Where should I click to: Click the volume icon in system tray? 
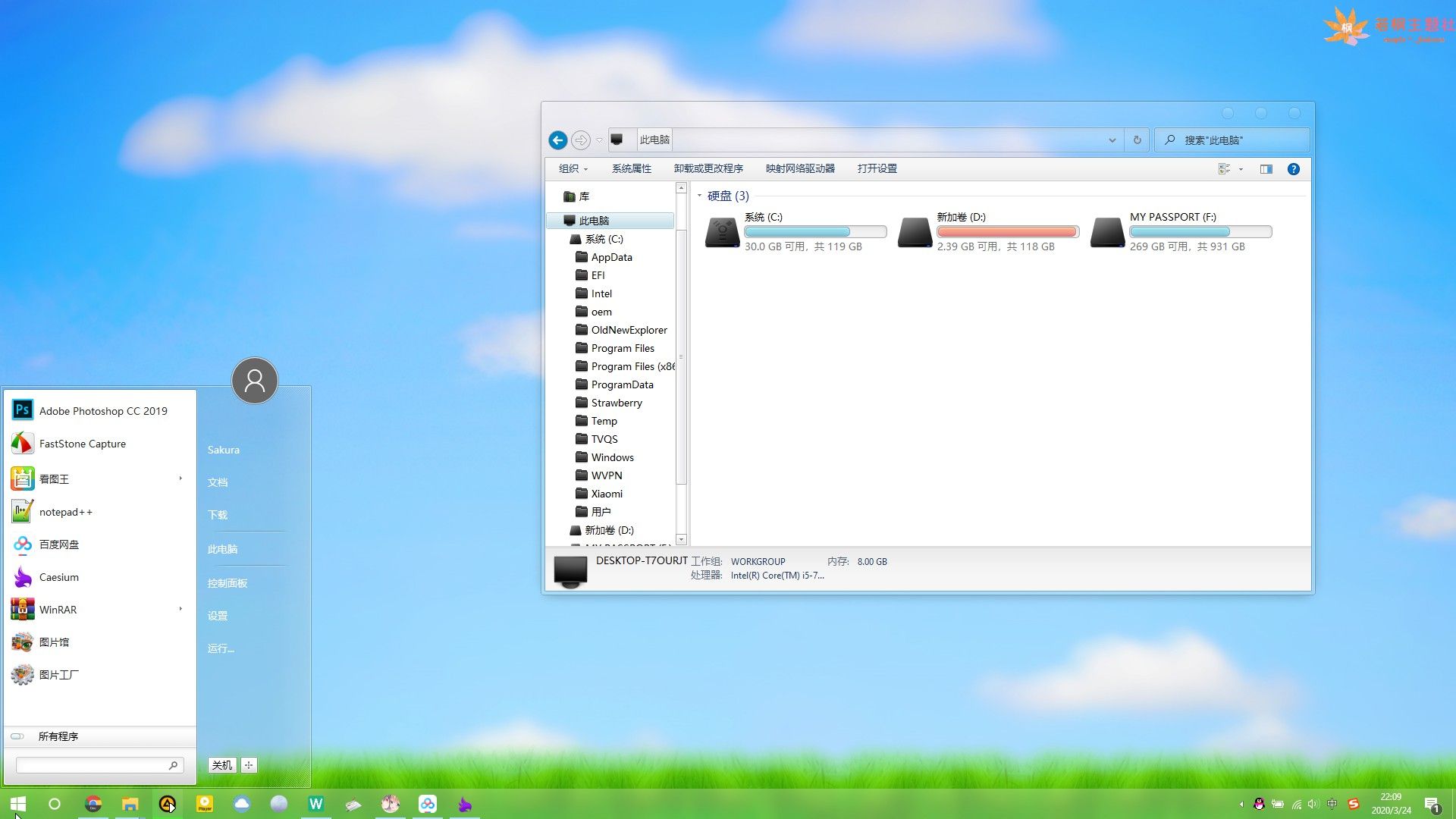1313,804
